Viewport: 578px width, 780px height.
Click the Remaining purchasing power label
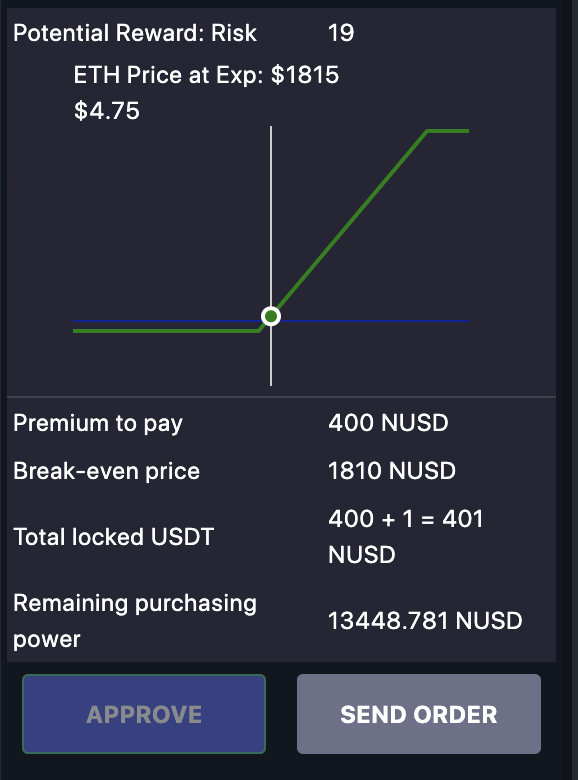pyautogui.click(x=135, y=621)
